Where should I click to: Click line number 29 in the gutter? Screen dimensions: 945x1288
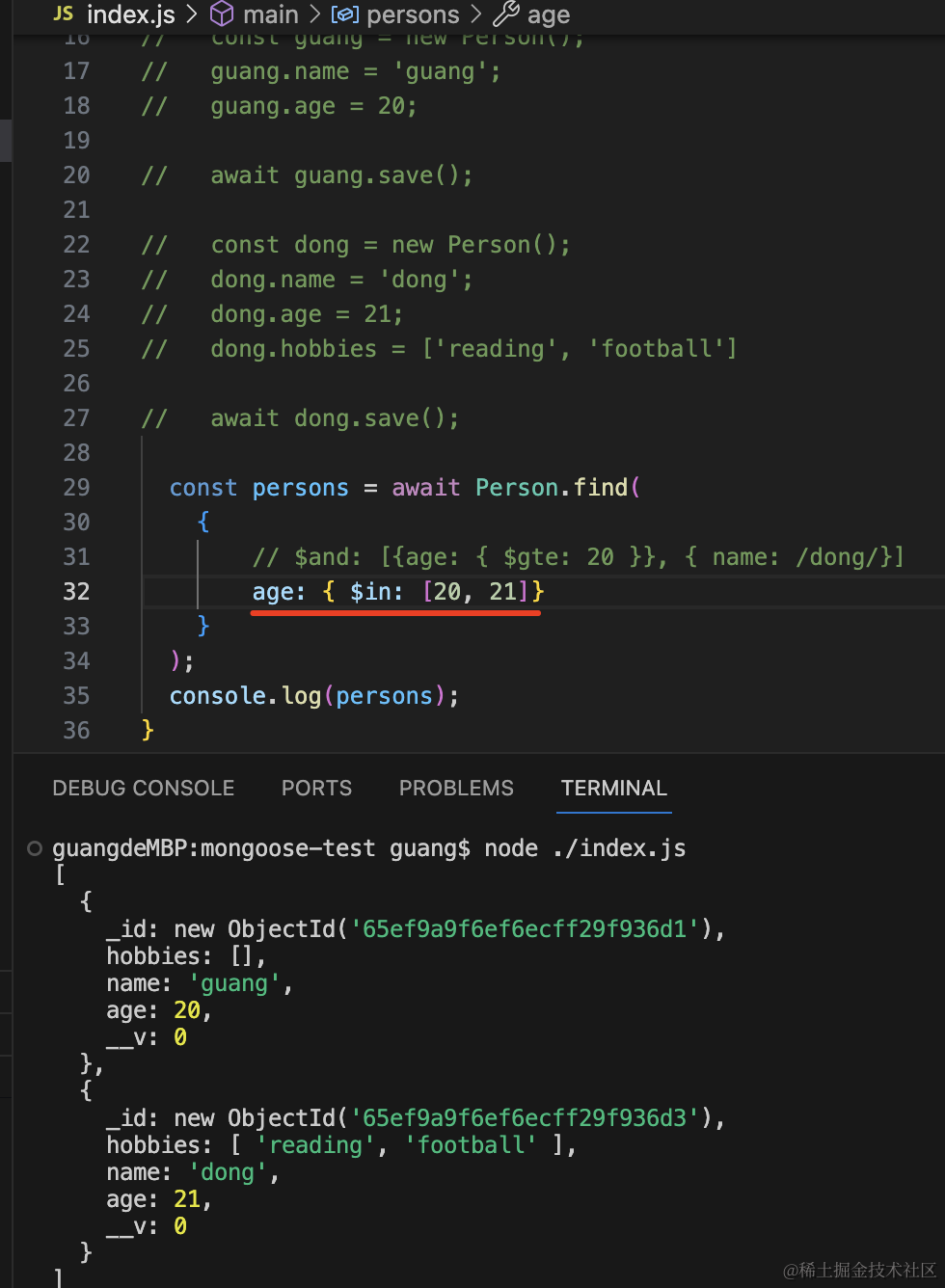[x=76, y=487]
